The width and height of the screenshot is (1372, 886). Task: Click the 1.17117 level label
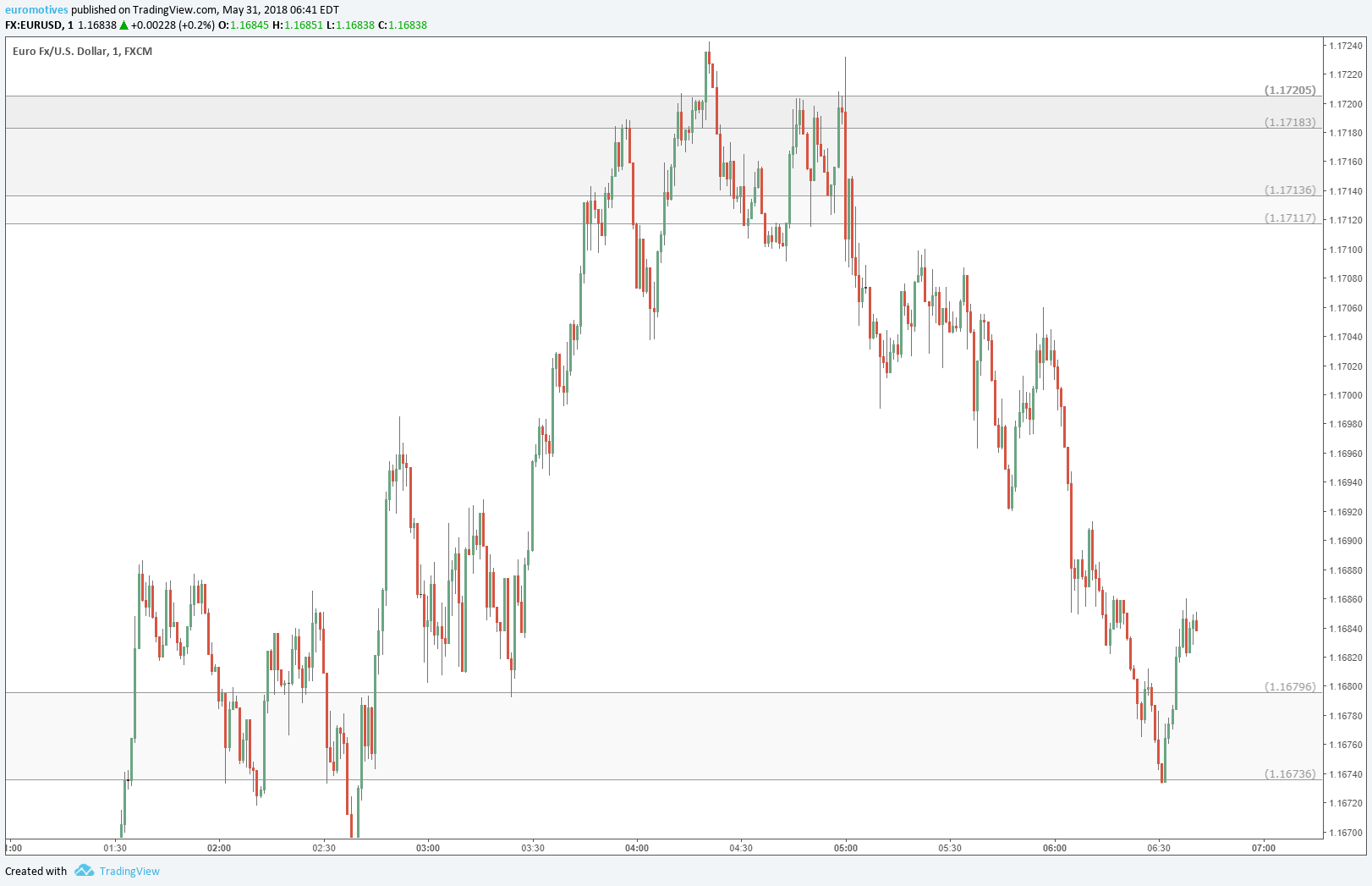point(1290,217)
